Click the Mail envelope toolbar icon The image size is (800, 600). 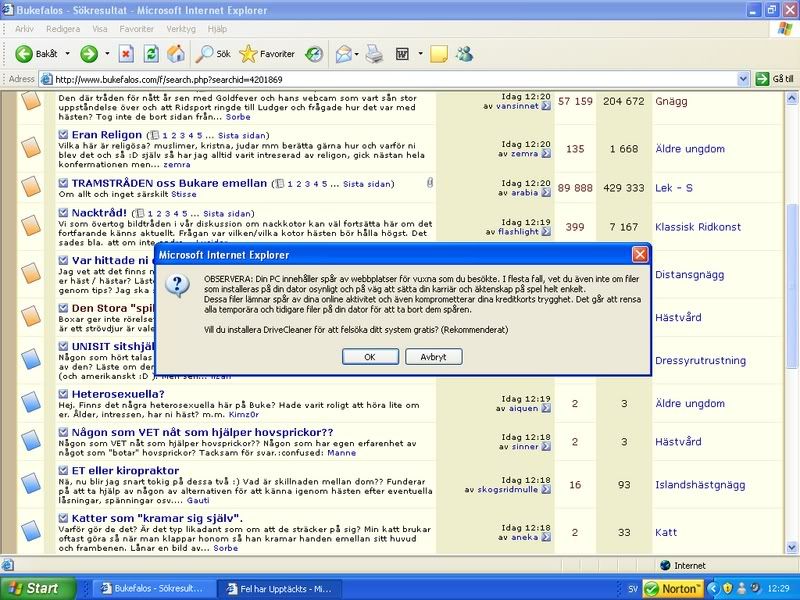pos(343,54)
